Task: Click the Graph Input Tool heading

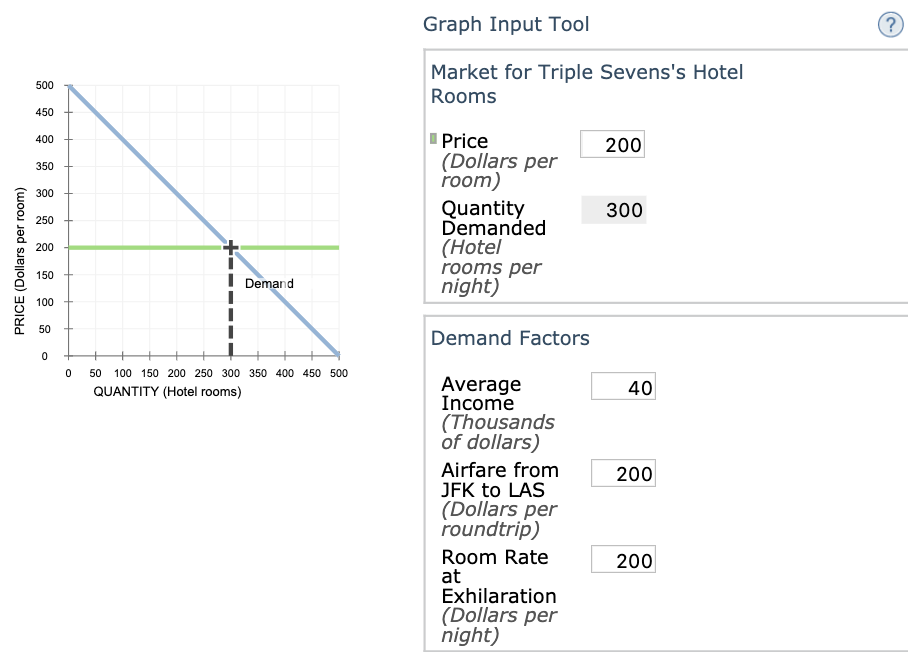Action: click(x=505, y=23)
